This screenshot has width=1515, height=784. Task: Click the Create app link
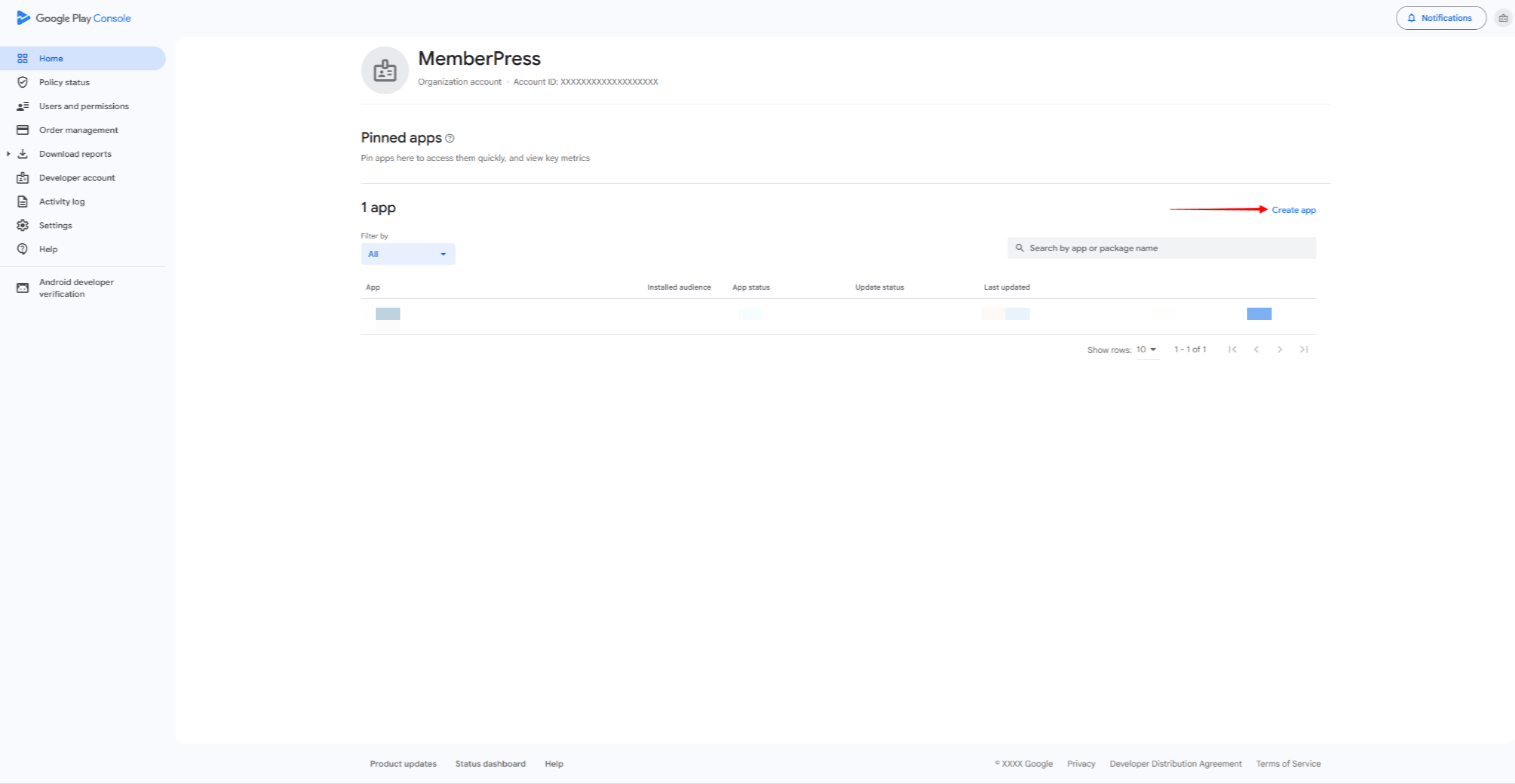point(1293,210)
